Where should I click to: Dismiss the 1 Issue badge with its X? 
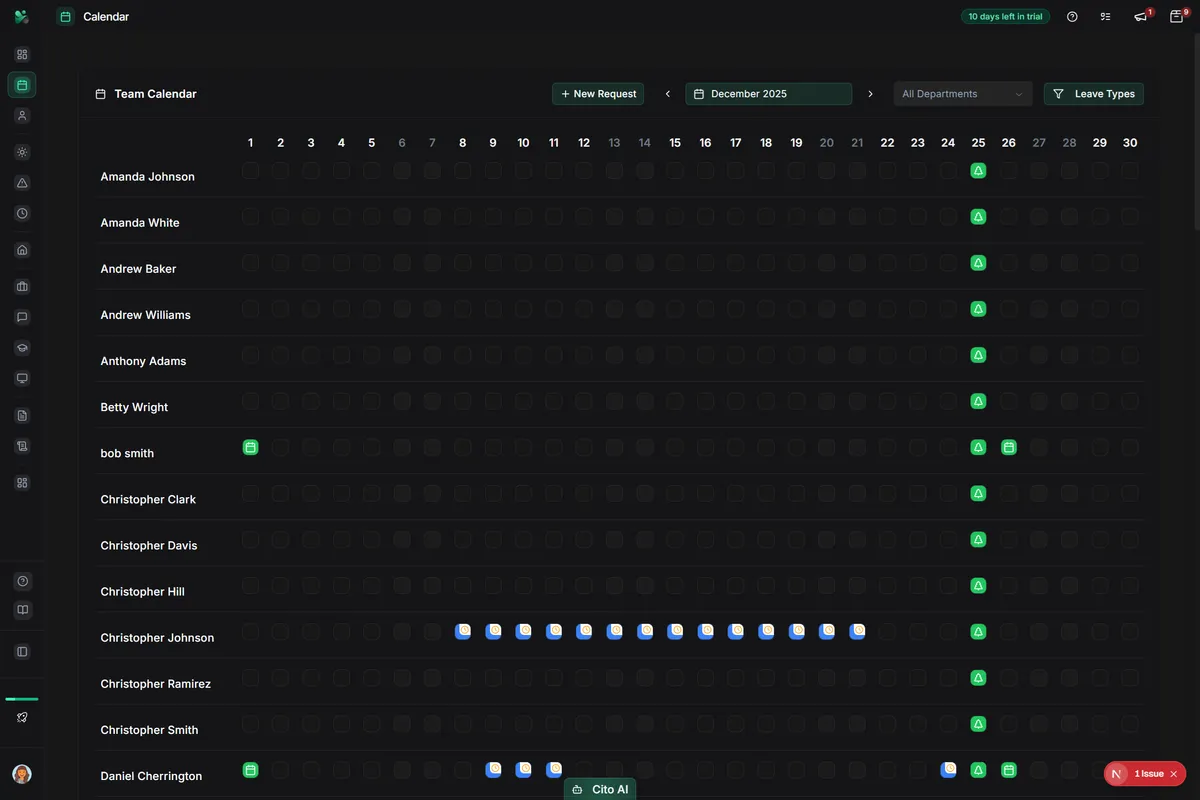[x=1174, y=774]
